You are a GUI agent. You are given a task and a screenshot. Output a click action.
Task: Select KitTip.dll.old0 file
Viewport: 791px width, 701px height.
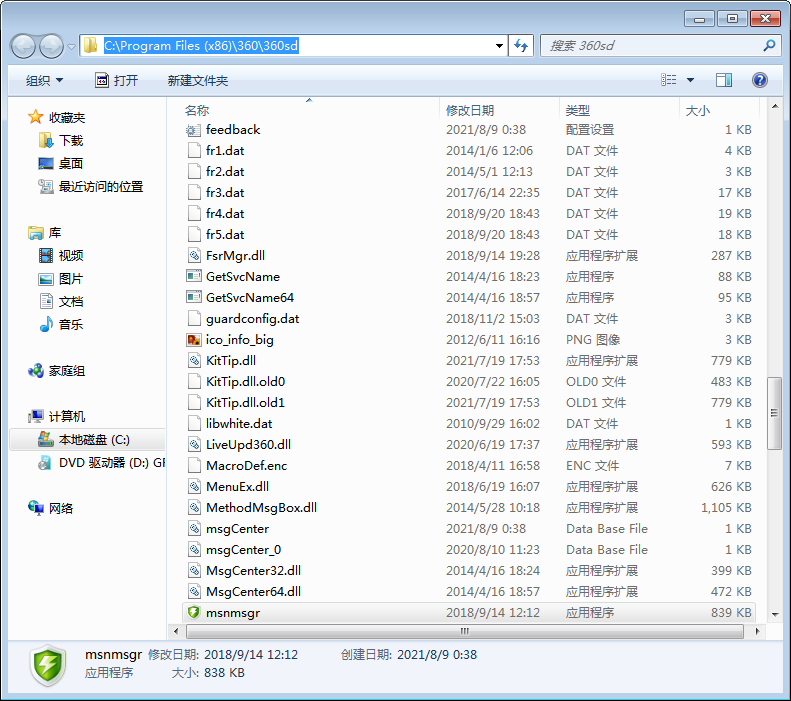[245, 382]
